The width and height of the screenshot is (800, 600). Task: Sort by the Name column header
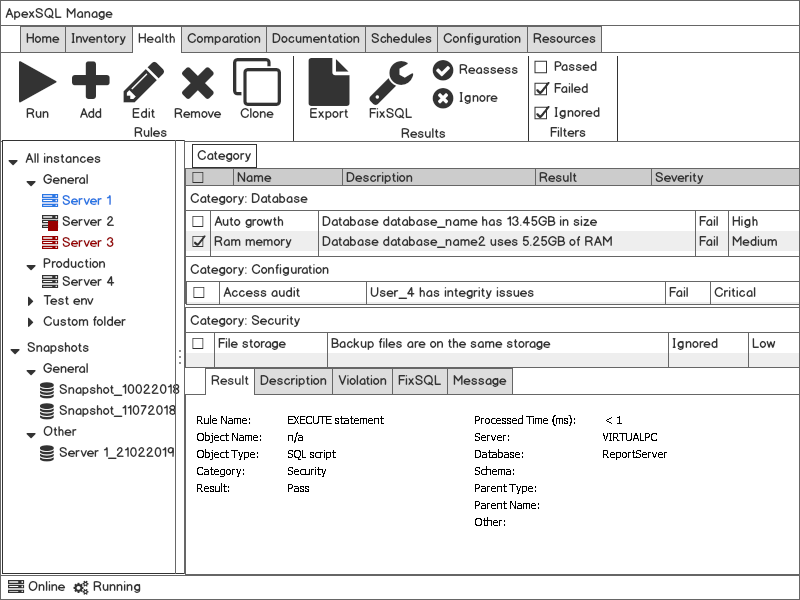point(288,178)
